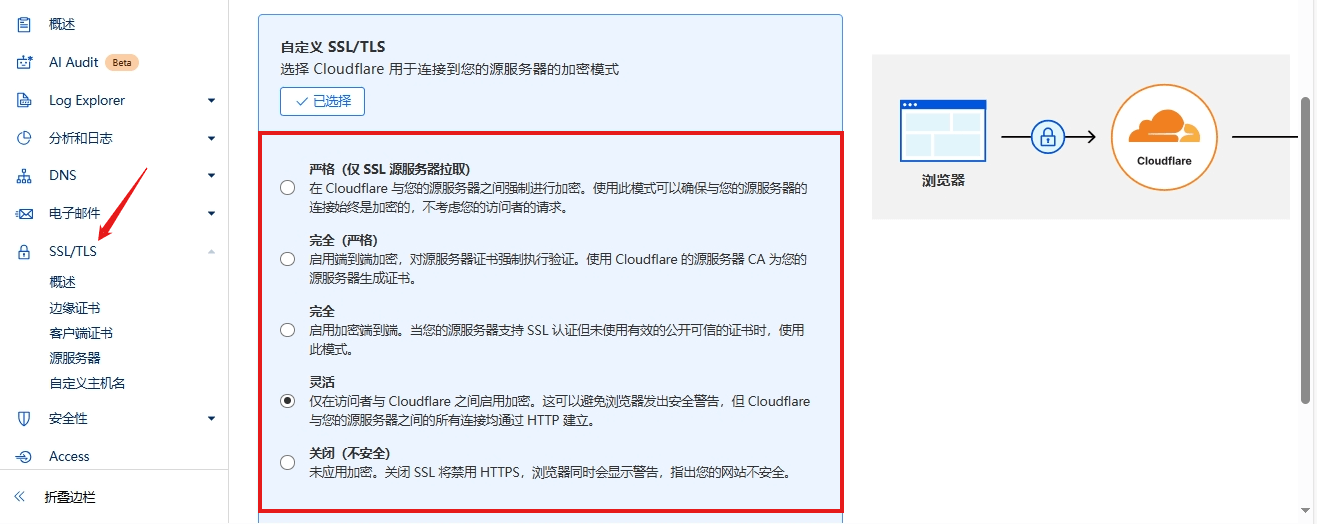This screenshot has height=524, width=1317.
Task: Select the 灵活 radio button
Action: click(288, 401)
